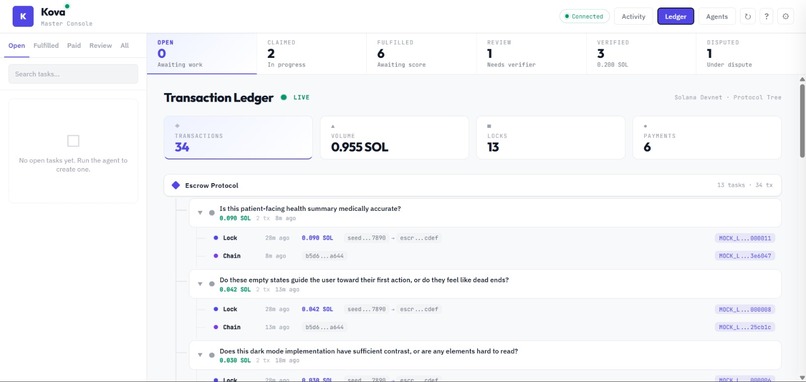Click the Lock row with 0.090 SOL

click(x=493, y=238)
